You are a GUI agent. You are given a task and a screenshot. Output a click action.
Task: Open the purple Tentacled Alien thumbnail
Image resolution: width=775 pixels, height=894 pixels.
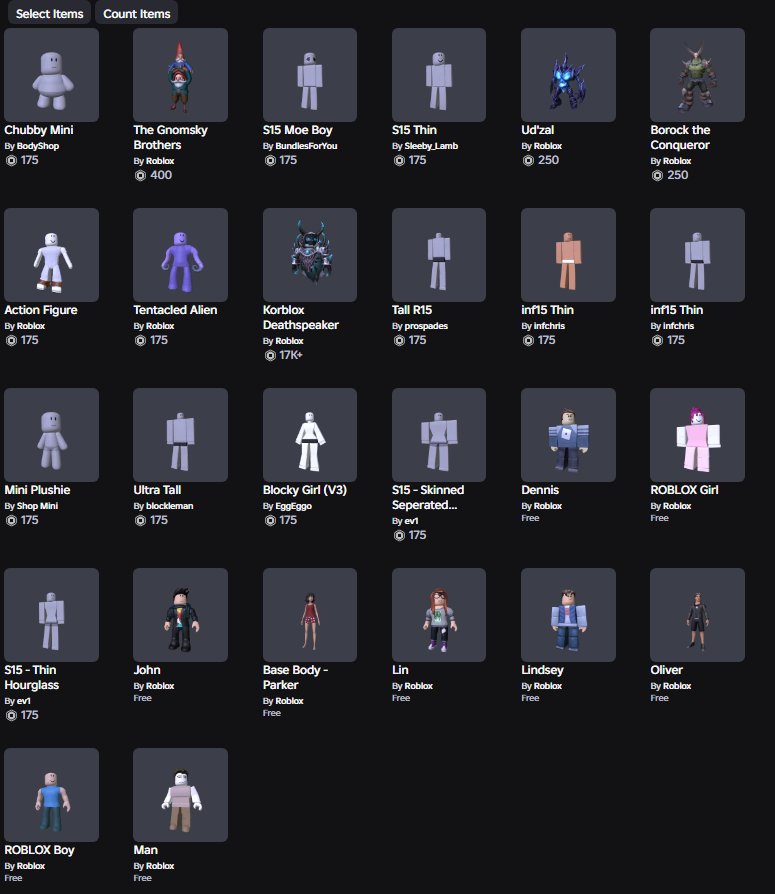click(180, 255)
